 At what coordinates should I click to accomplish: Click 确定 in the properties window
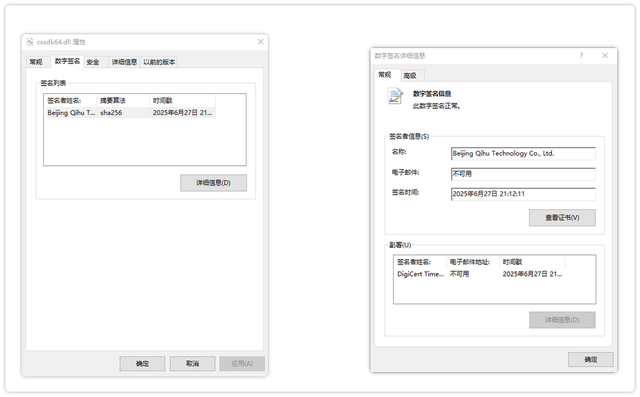click(x=142, y=364)
